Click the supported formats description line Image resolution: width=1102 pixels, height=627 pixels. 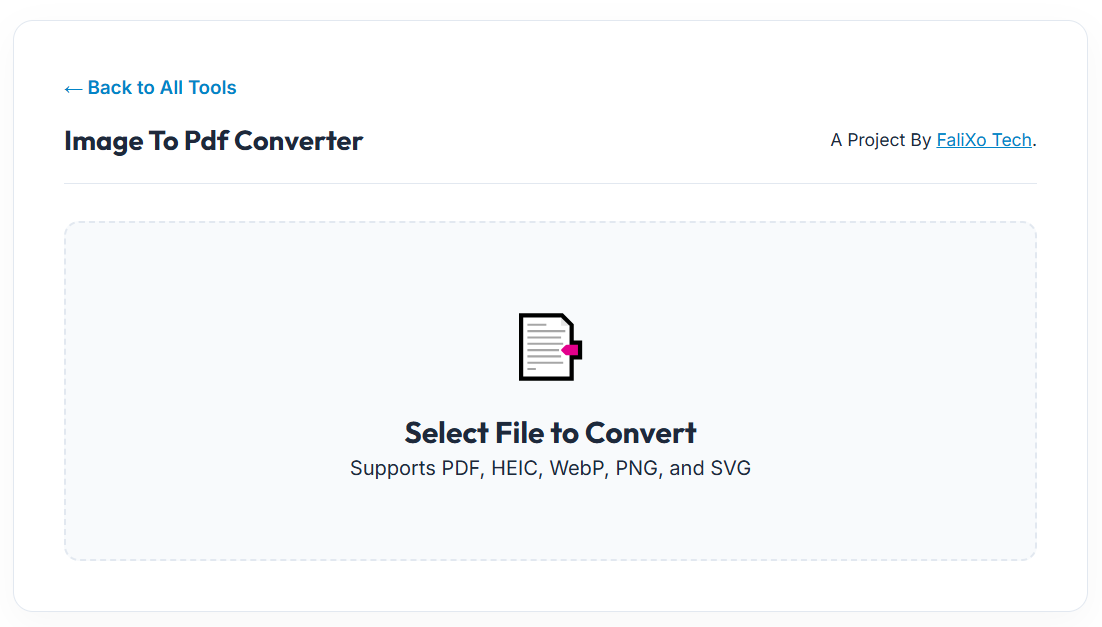550,468
